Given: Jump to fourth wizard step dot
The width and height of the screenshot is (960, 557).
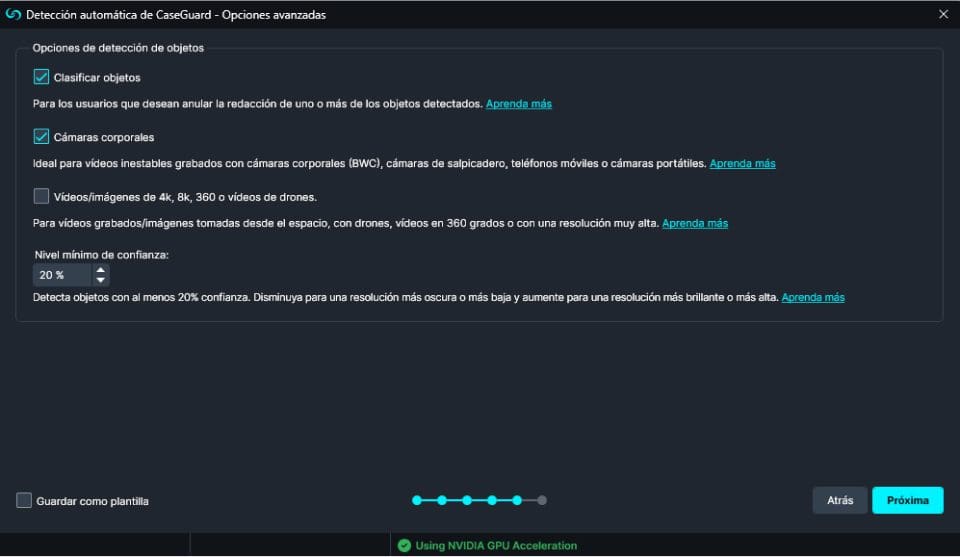Looking at the screenshot, I should pyautogui.click(x=492, y=500).
